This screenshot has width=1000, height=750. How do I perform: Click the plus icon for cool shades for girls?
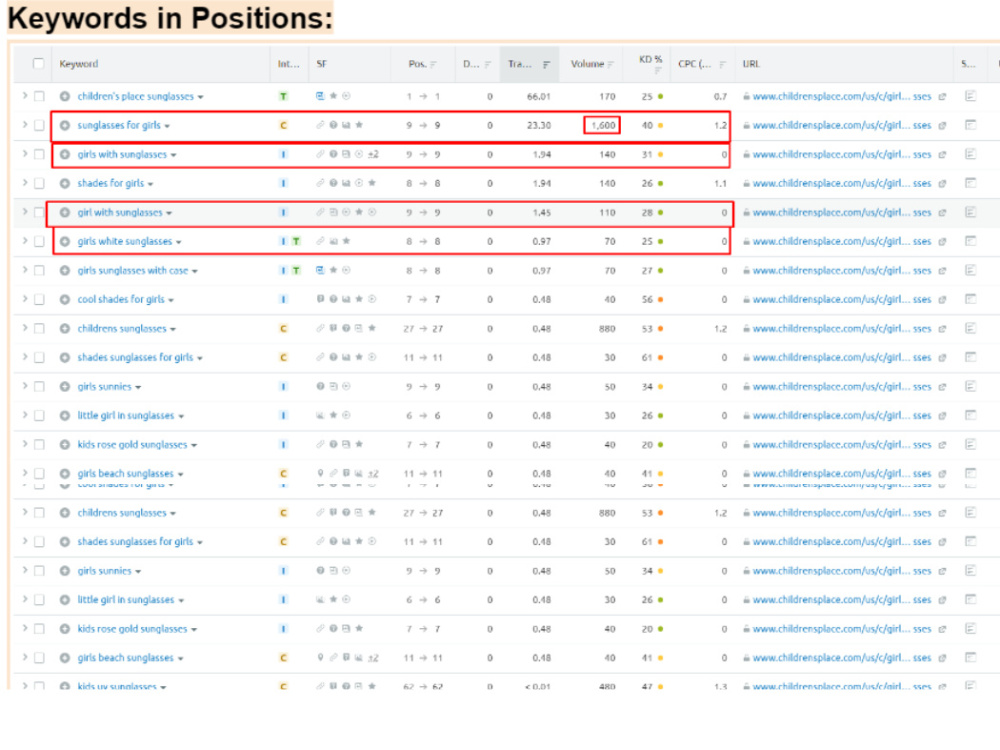(64, 300)
